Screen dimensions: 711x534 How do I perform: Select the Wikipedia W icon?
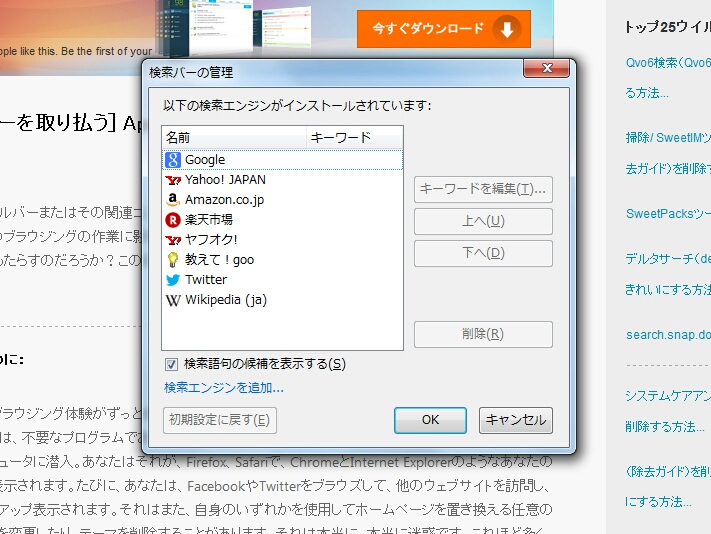pyautogui.click(x=173, y=300)
